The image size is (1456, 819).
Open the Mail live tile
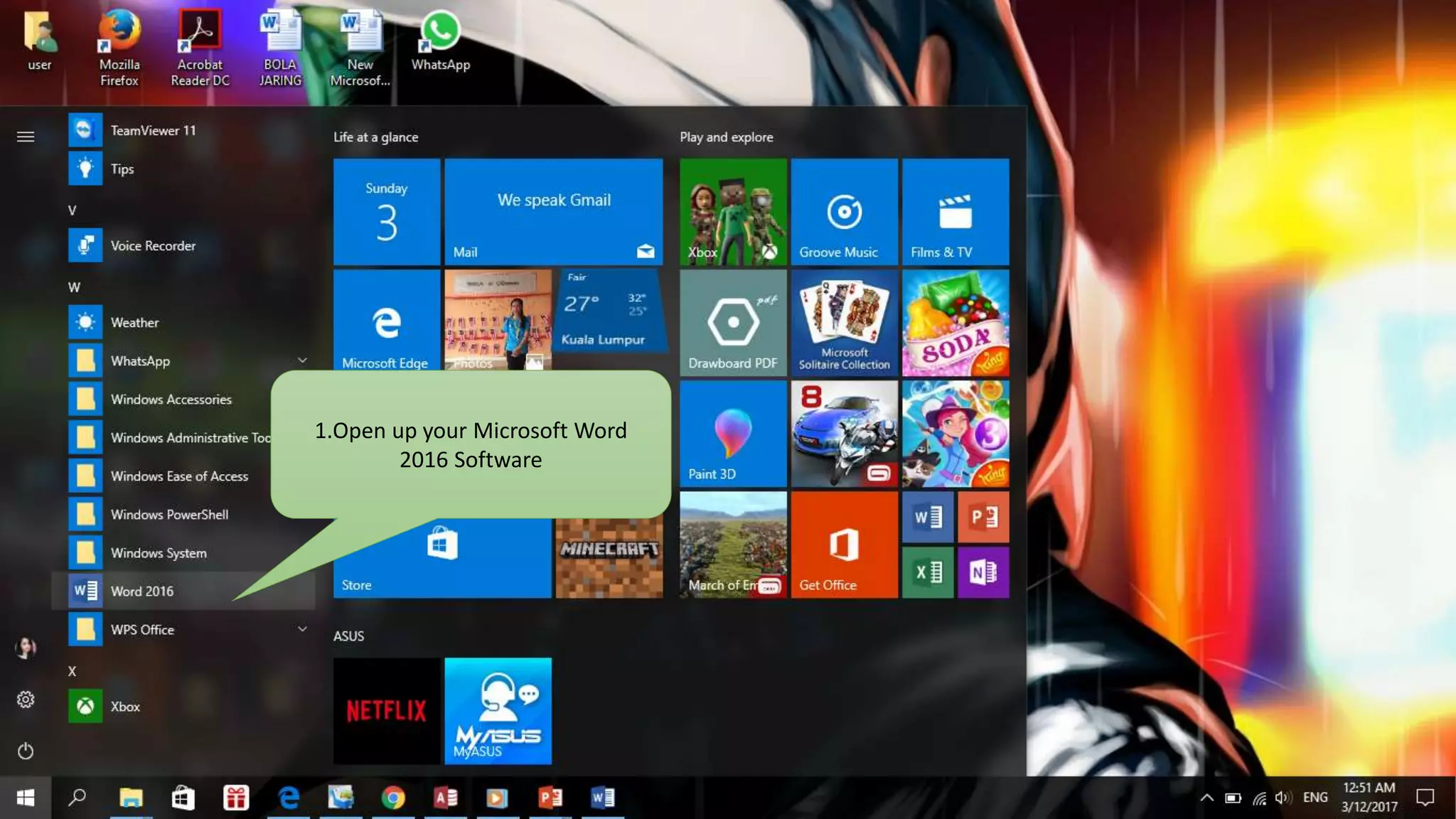(x=553, y=212)
